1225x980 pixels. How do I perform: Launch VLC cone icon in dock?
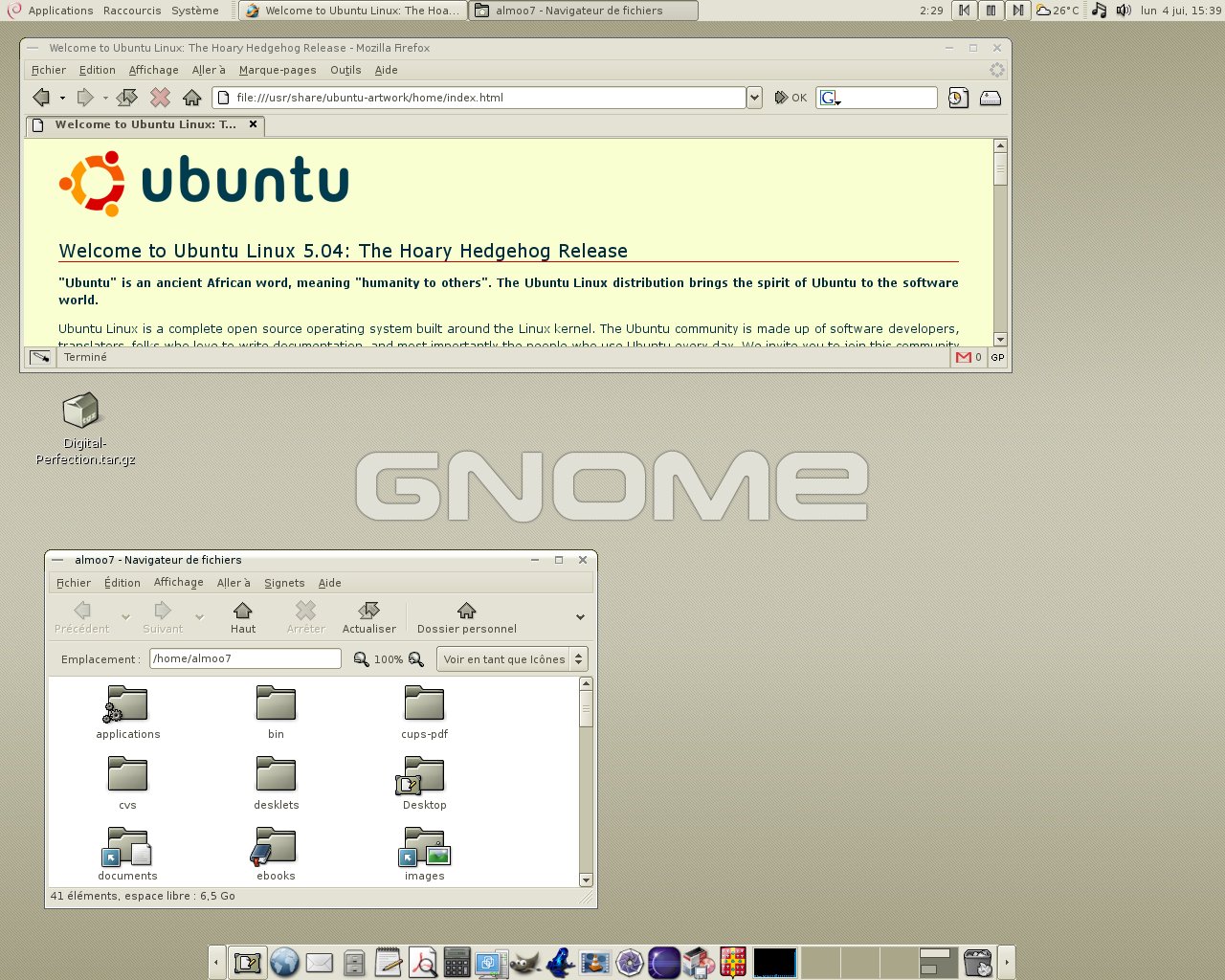point(594,962)
